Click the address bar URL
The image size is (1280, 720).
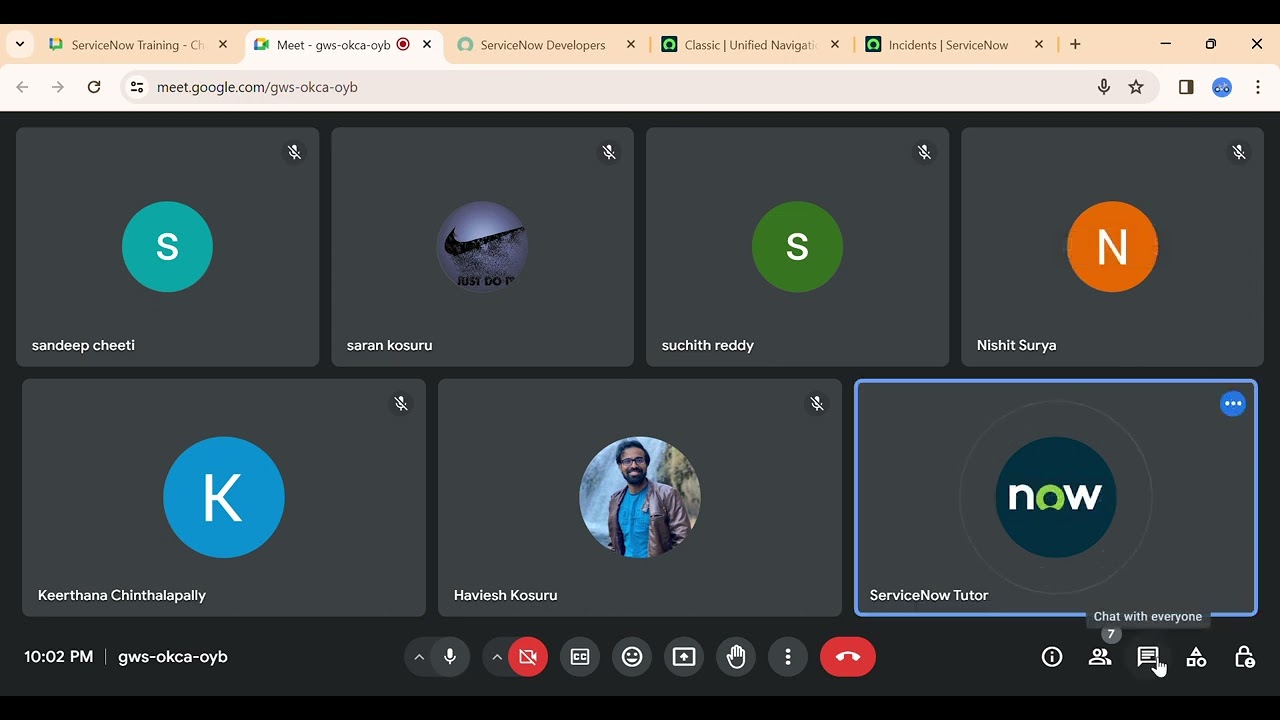(257, 87)
